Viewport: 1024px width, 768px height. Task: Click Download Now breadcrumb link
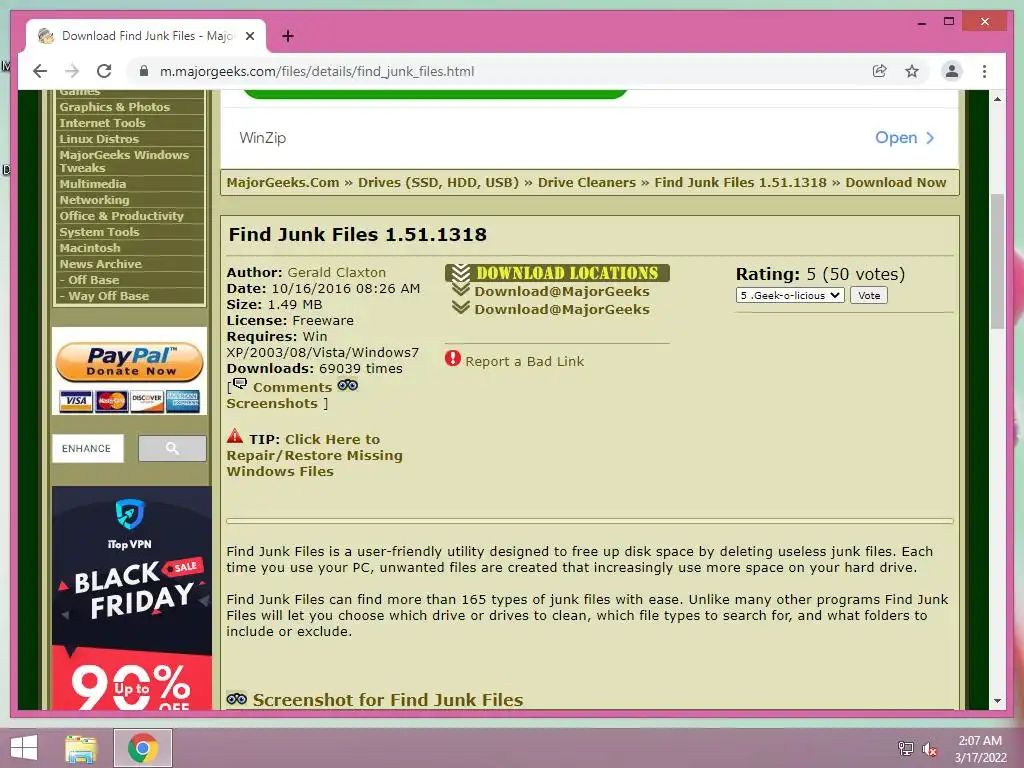pos(895,182)
